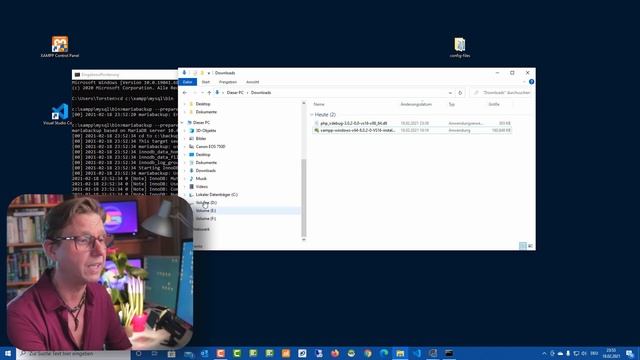Screen dimensions: 640x360
Task: Click the taskbar search box
Action: [x=73, y=353]
